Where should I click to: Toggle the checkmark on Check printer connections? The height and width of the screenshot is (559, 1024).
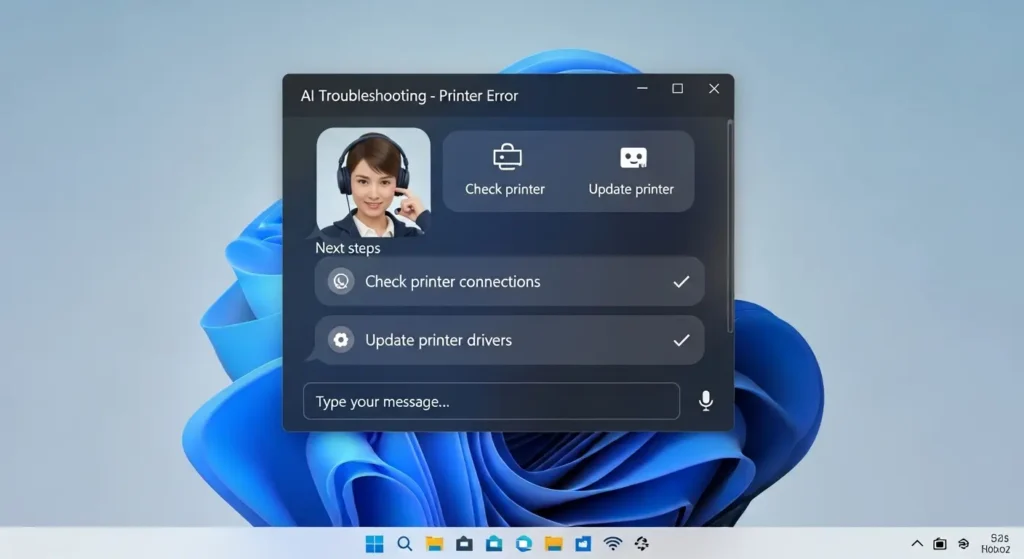coord(681,281)
